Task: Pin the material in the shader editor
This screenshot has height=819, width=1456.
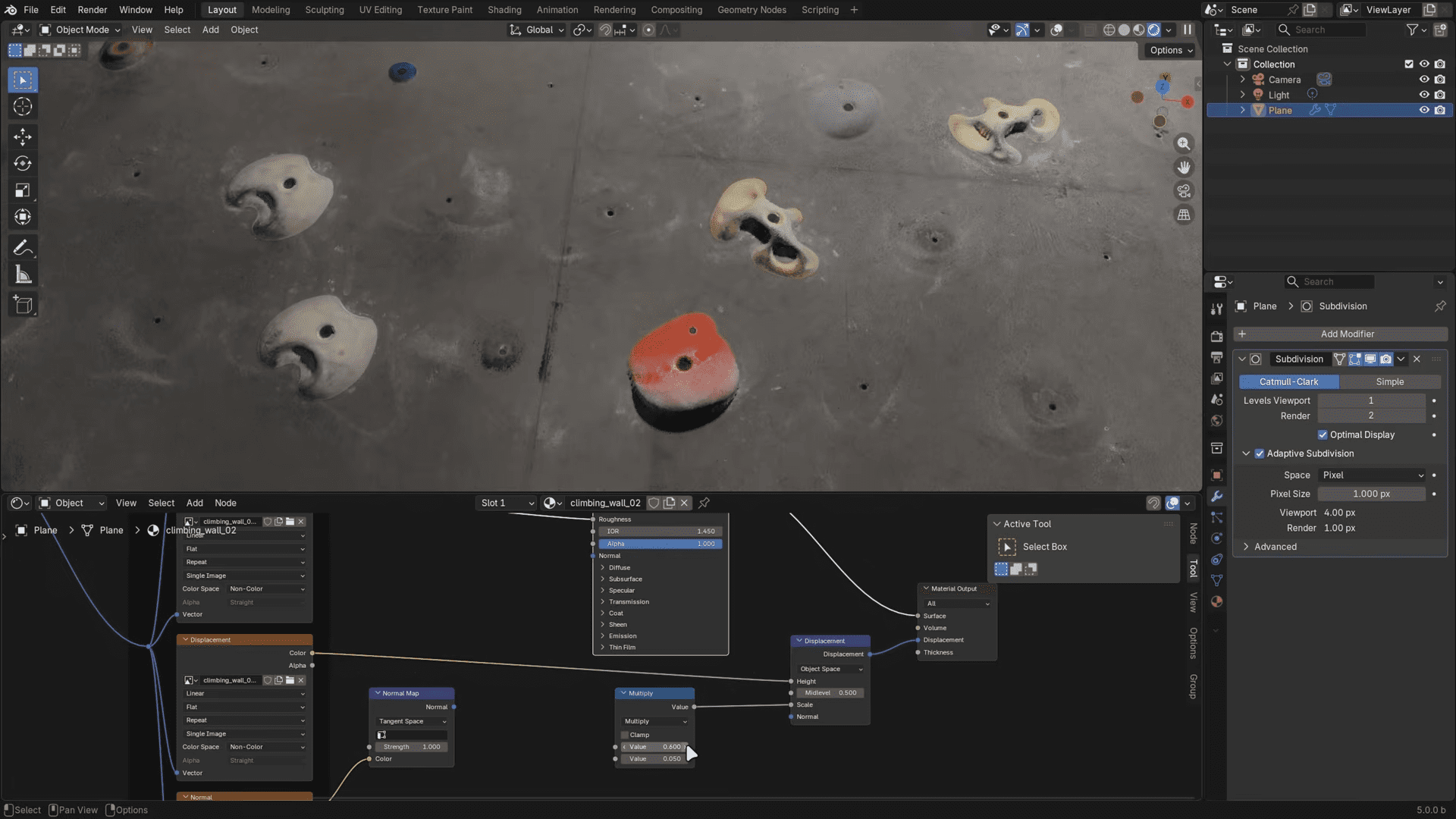Action: click(x=704, y=502)
